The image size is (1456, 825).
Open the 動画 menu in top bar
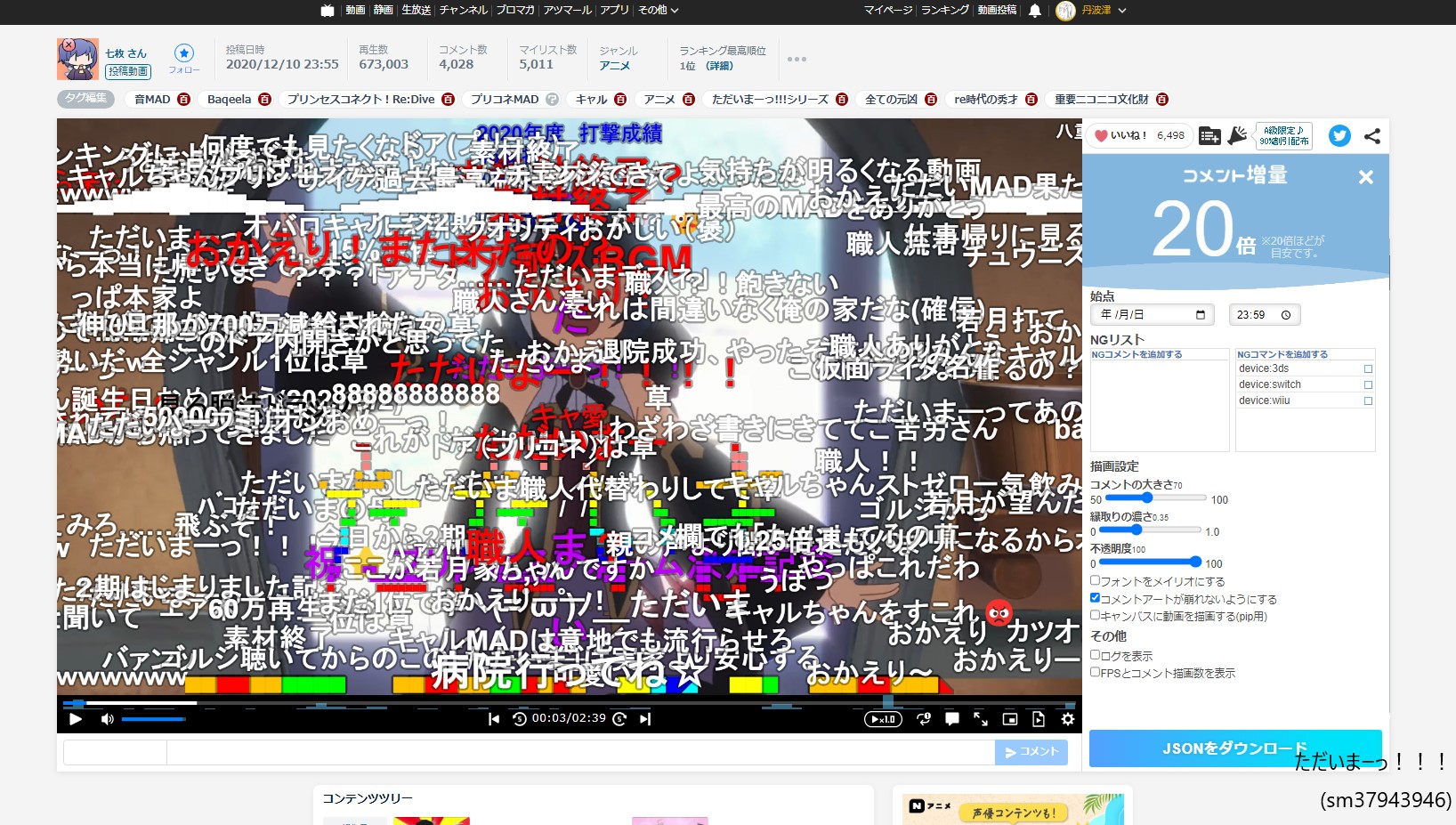coord(356,10)
